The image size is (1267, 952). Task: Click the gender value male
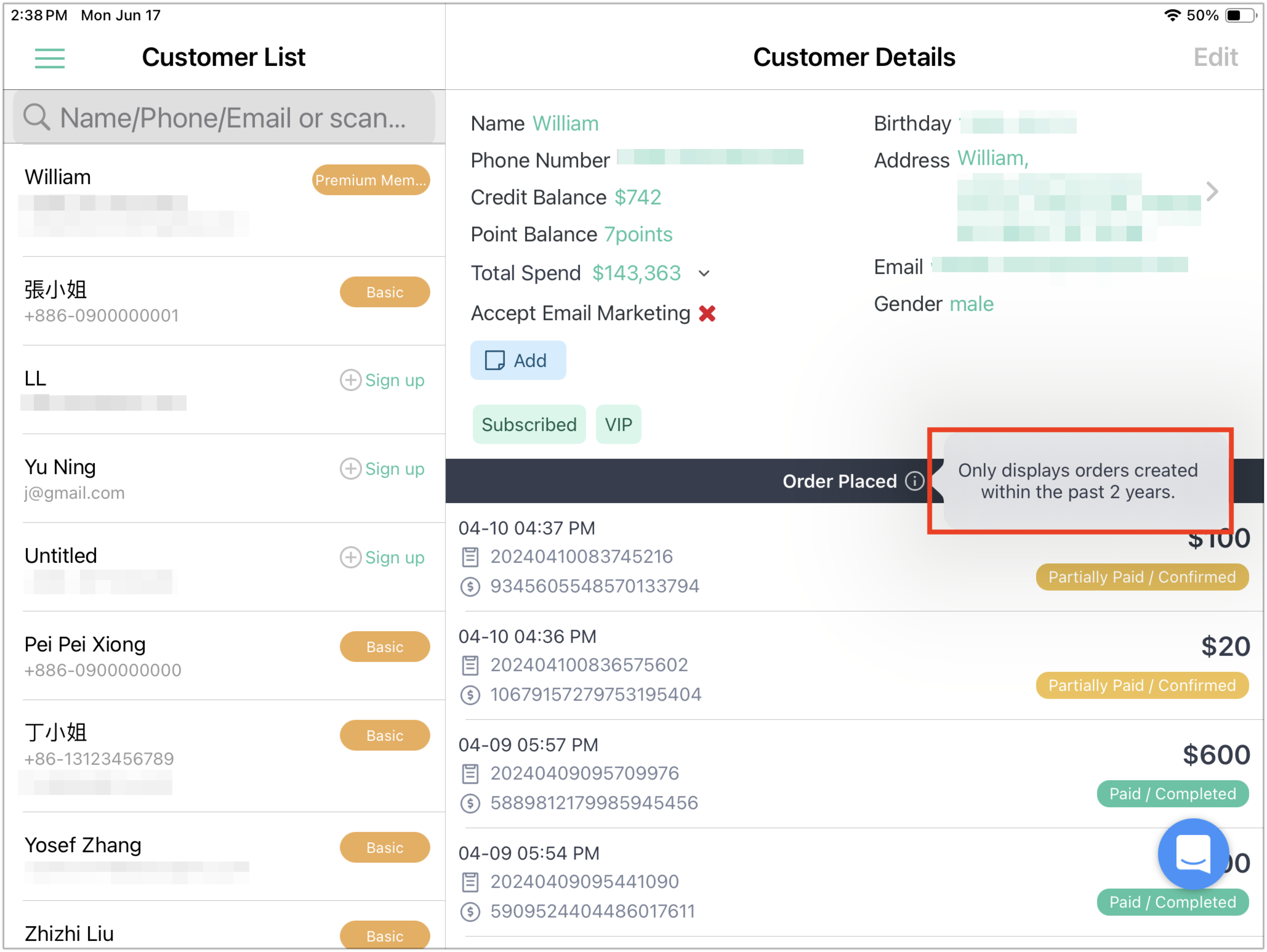(x=972, y=304)
